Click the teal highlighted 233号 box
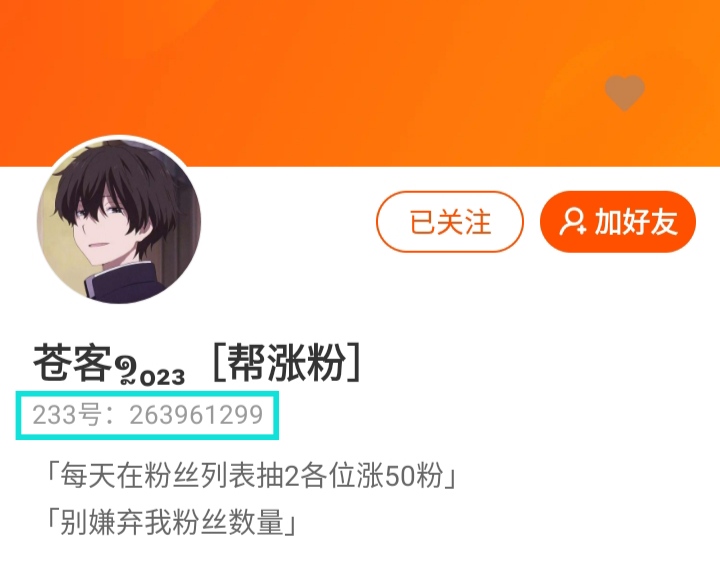720x586 pixels. (147, 415)
